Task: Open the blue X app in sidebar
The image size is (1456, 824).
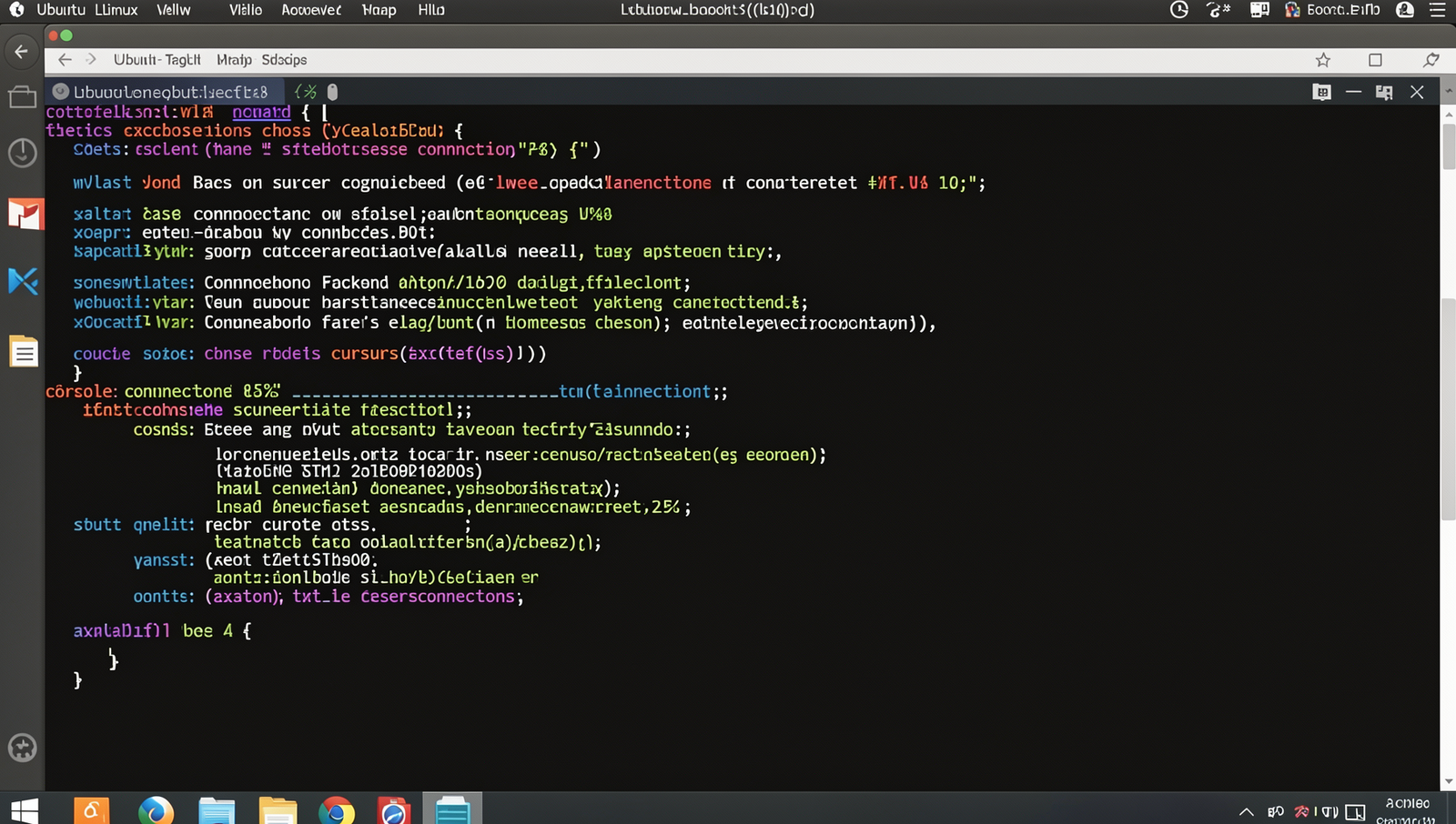Action: 23,281
